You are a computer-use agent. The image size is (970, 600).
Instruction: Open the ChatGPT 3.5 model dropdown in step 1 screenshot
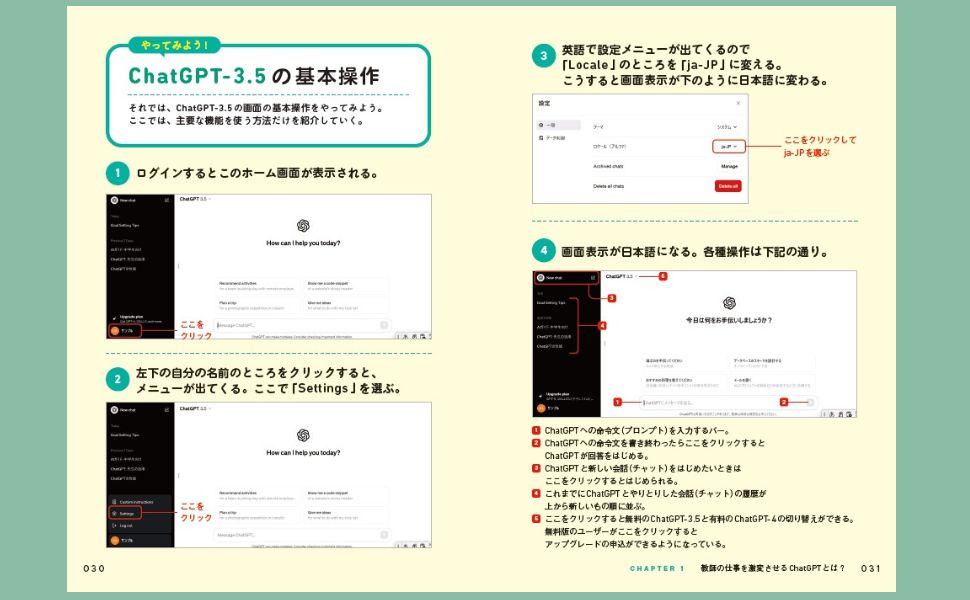195,199
